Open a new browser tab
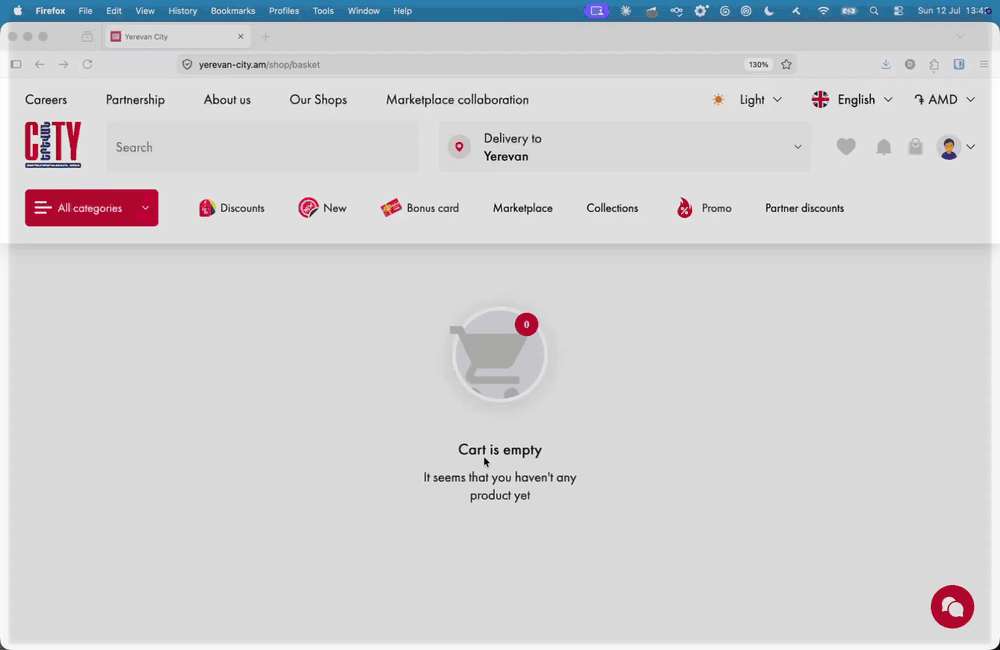Viewport: 1000px width, 650px height. click(265, 36)
